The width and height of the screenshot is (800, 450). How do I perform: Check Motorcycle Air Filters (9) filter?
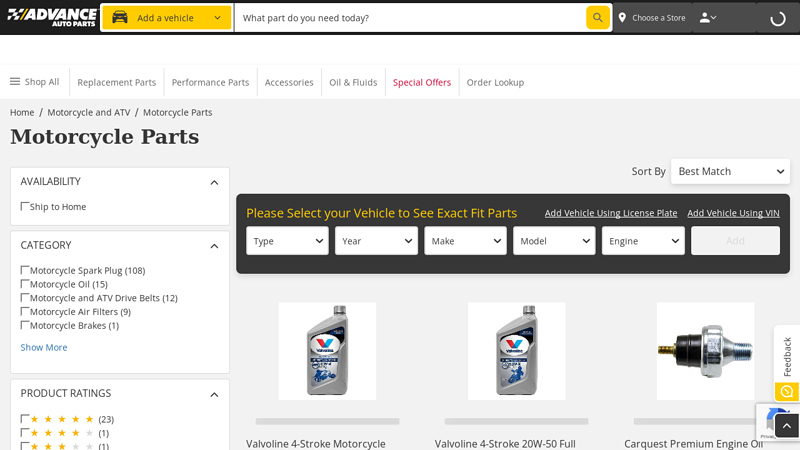coord(24,311)
